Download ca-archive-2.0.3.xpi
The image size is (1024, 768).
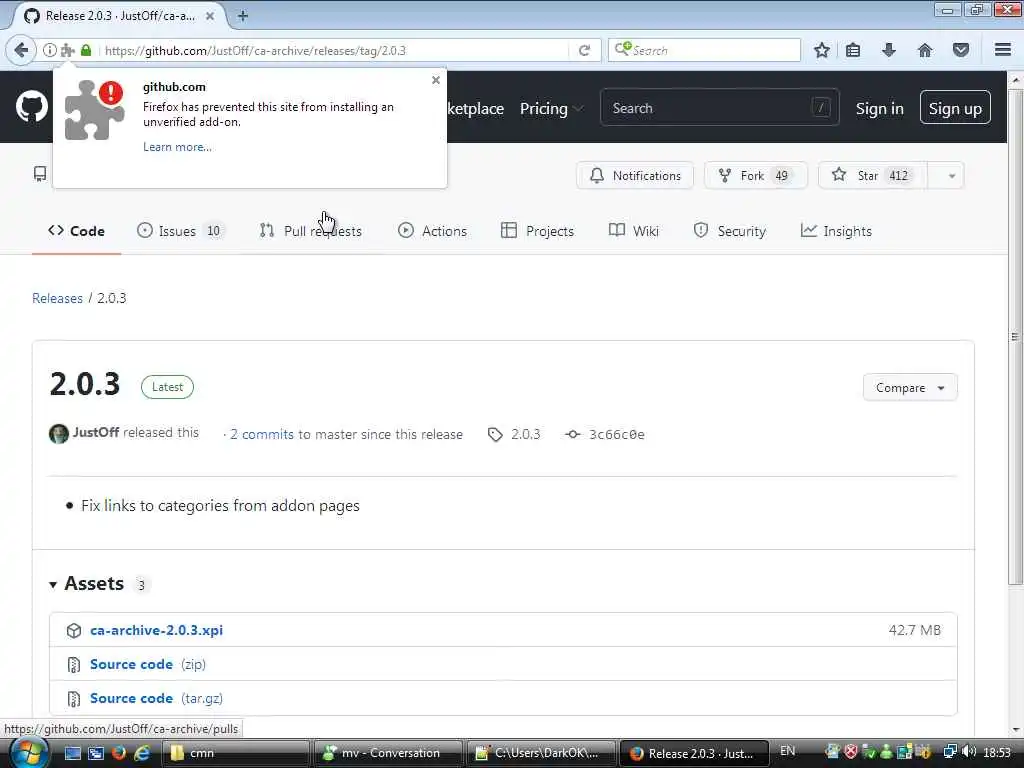click(x=157, y=630)
